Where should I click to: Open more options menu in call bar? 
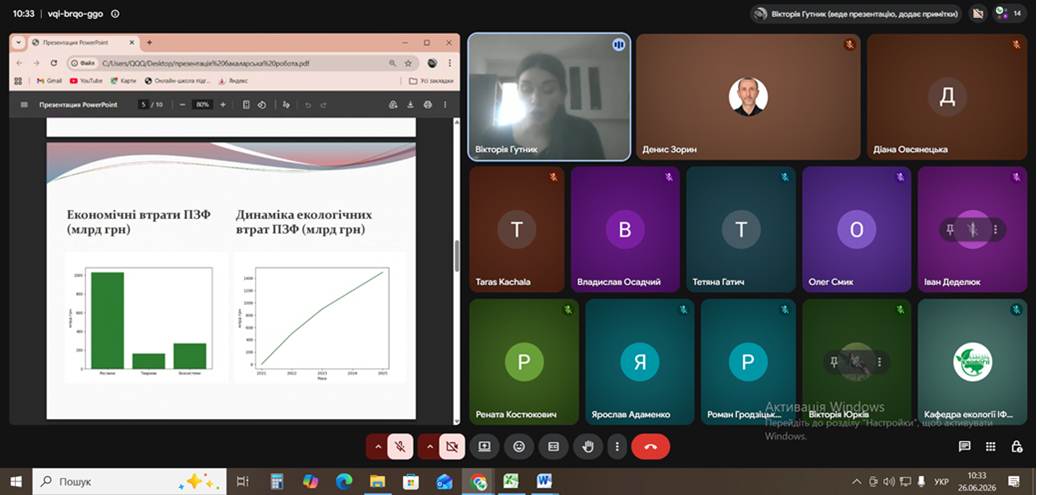pyautogui.click(x=617, y=447)
